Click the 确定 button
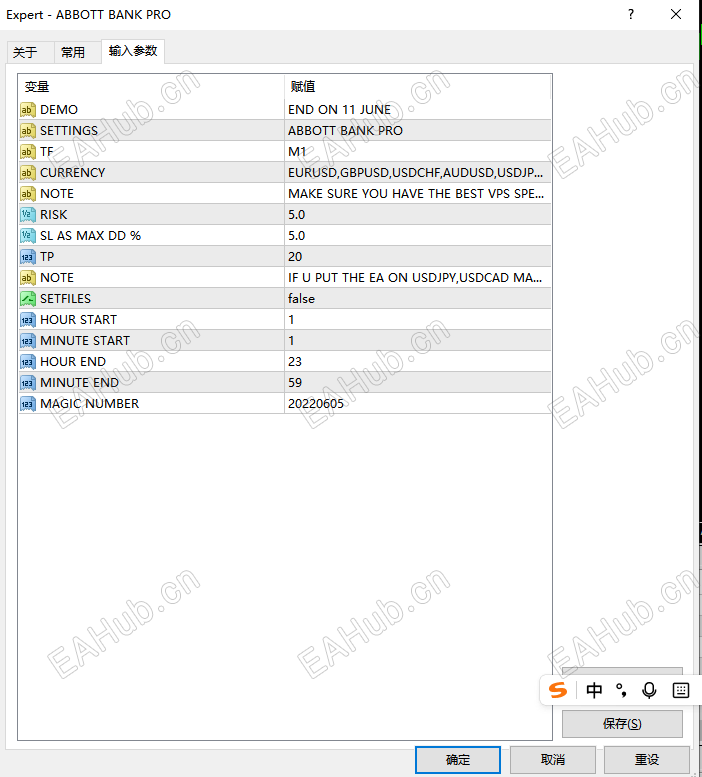Image resolution: width=702 pixels, height=777 pixels. [x=458, y=760]
